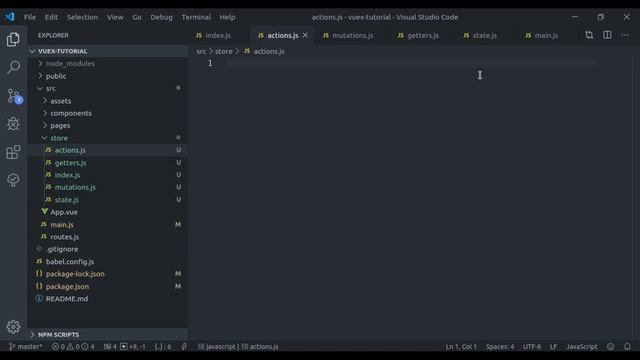Open the Help menu
Image resolution: width=640 pixels, height=360 pixels.
click(227, 17)
